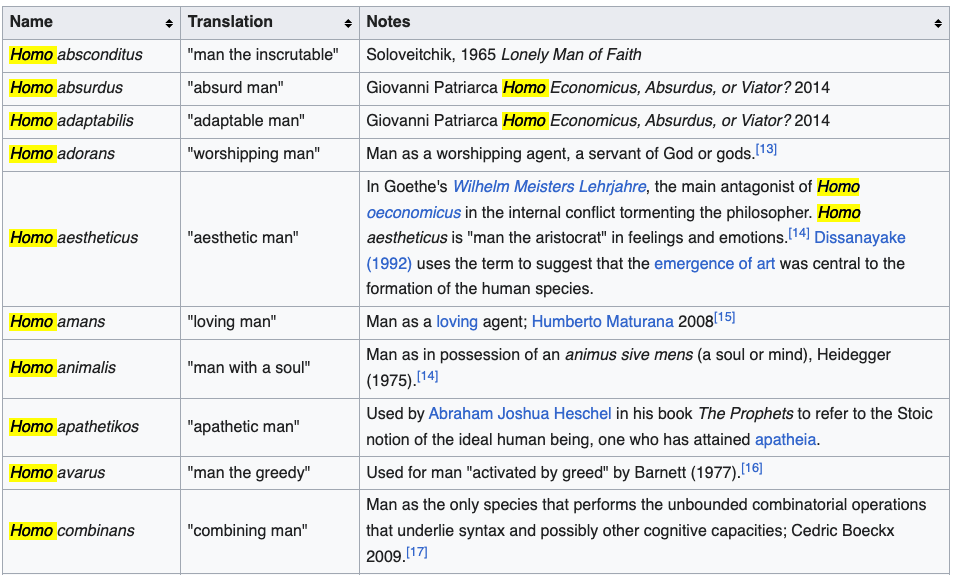The width and height of the screenshot is (960, 575).
Task: Open the Abraham Joshua Heschel link
Action: point(520,413)
